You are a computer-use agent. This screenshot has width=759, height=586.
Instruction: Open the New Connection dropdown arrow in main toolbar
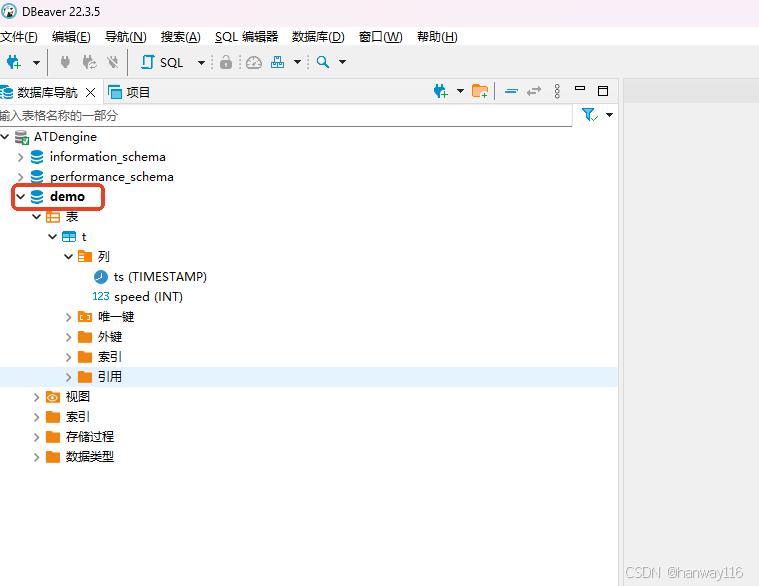[36, 62]
